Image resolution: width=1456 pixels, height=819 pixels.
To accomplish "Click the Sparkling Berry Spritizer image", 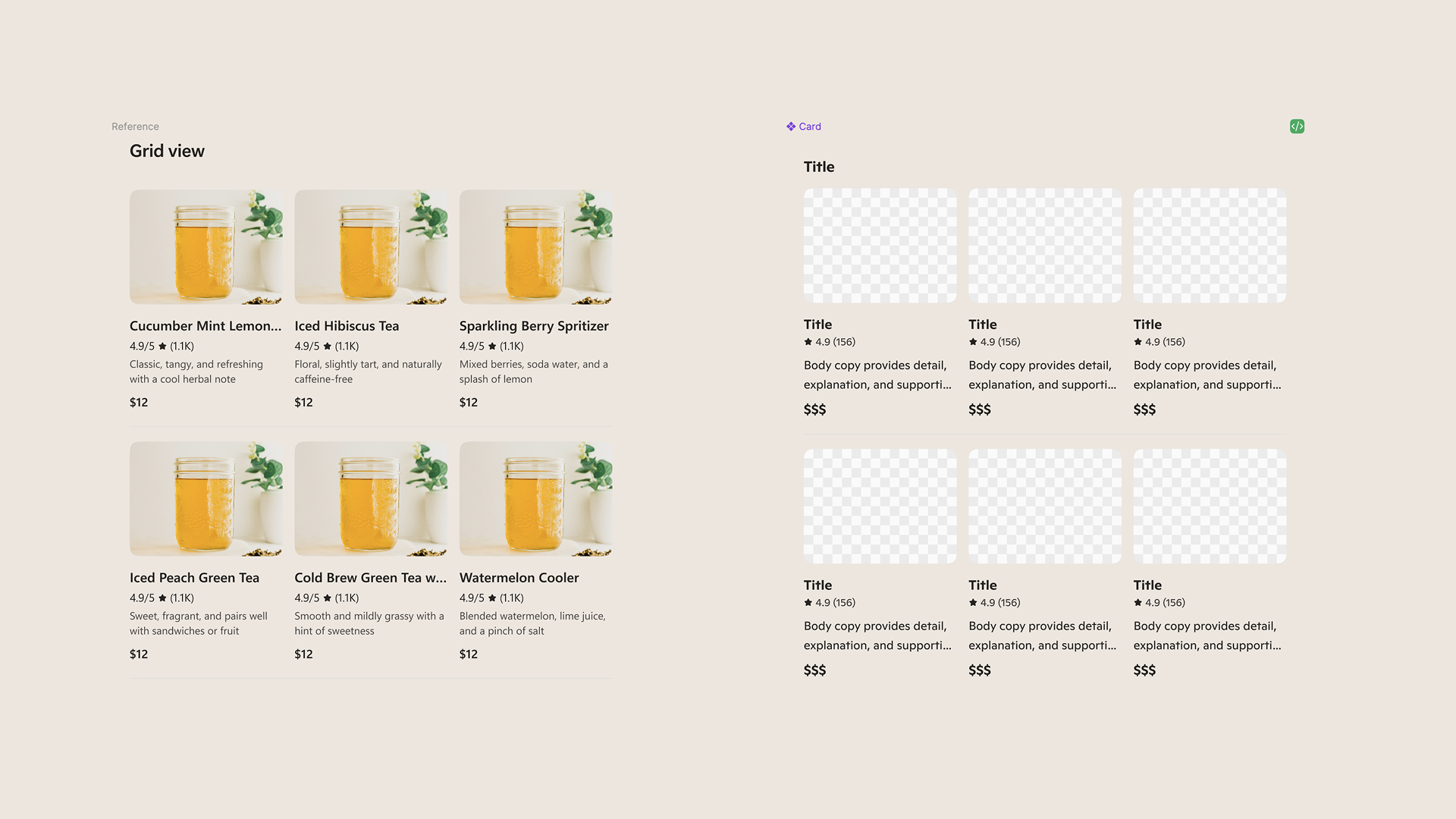I will point(535,246).
